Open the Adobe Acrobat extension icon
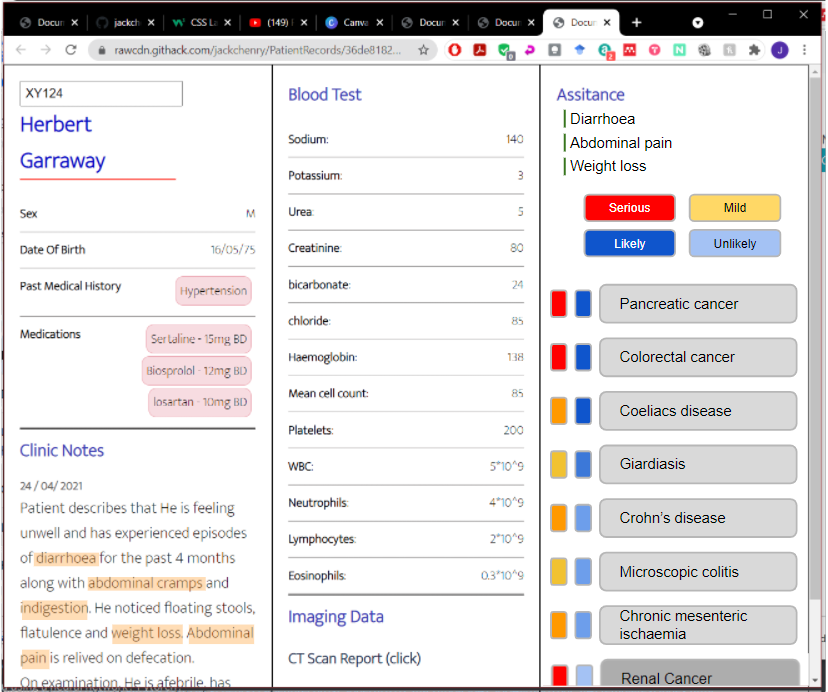The image size is (828, 692). pyautogui.click(x=478, y=49)
